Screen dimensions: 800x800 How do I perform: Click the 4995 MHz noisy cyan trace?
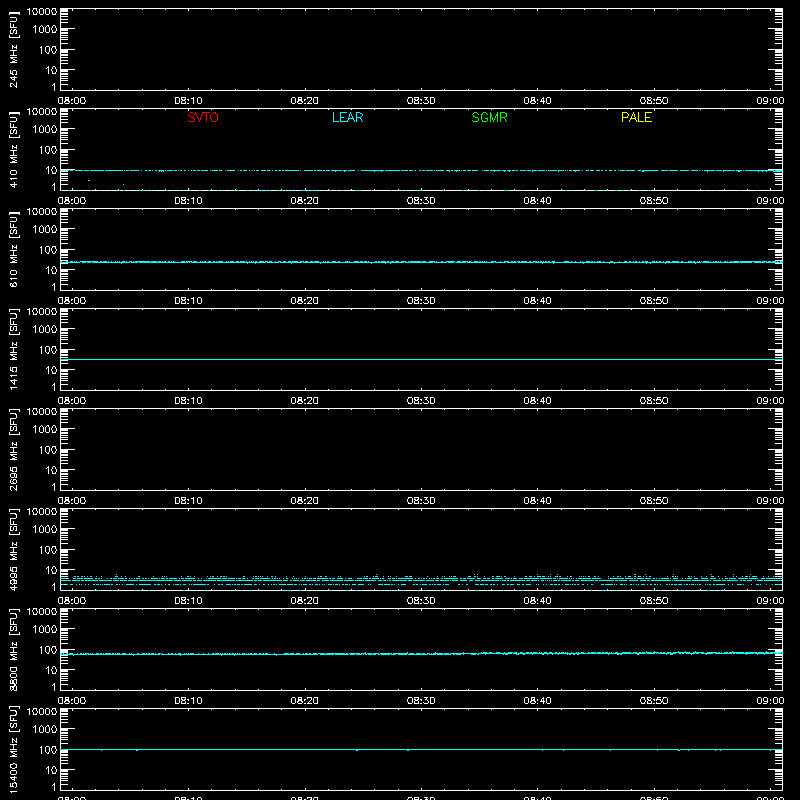pyautogui.click(x=421, y=580)
